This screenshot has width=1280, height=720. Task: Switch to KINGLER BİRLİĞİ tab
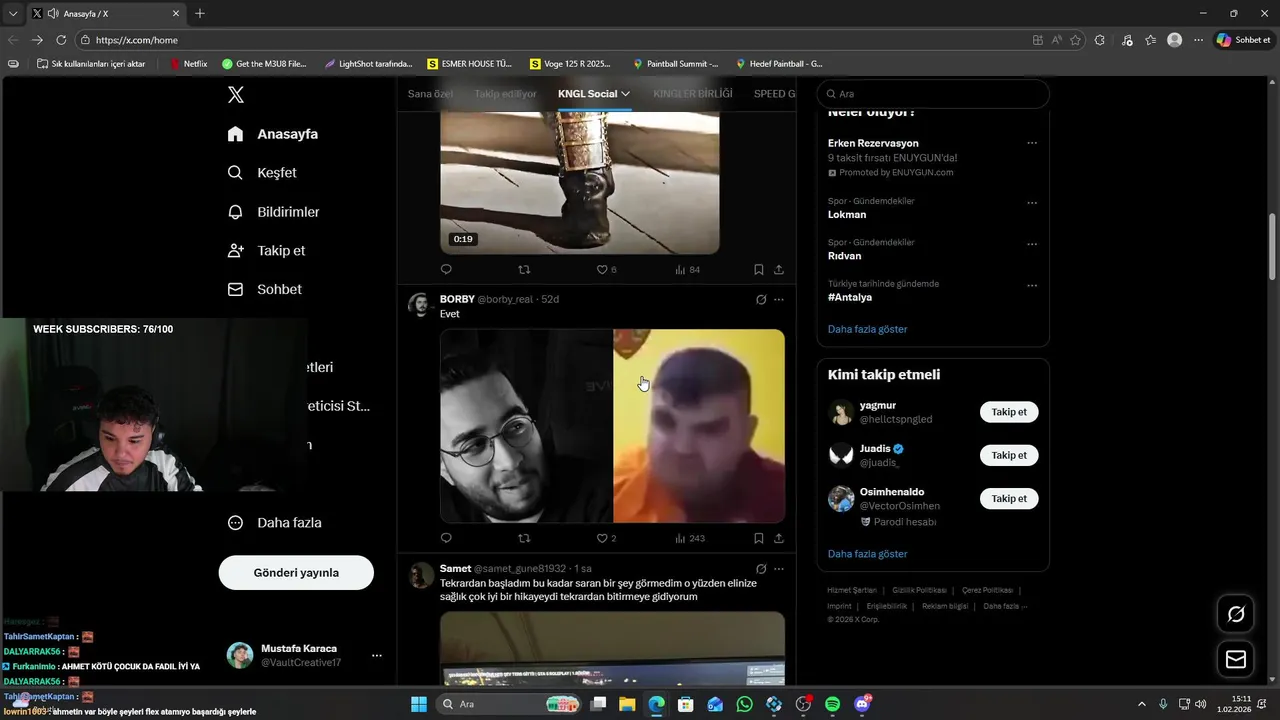[693, 94]
